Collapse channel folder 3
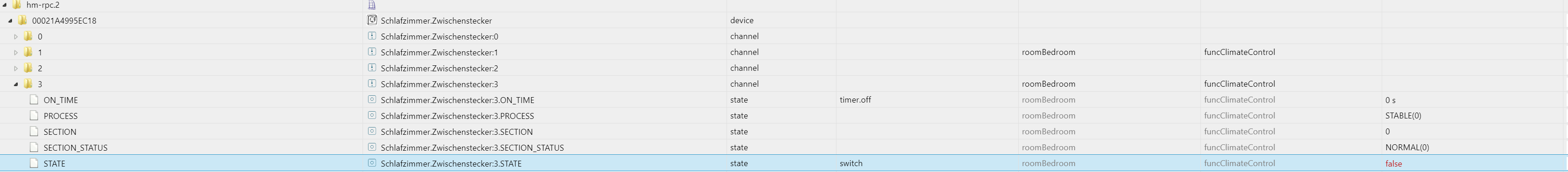The width and height of the screenshot is (1568, 172). [16, 84]
